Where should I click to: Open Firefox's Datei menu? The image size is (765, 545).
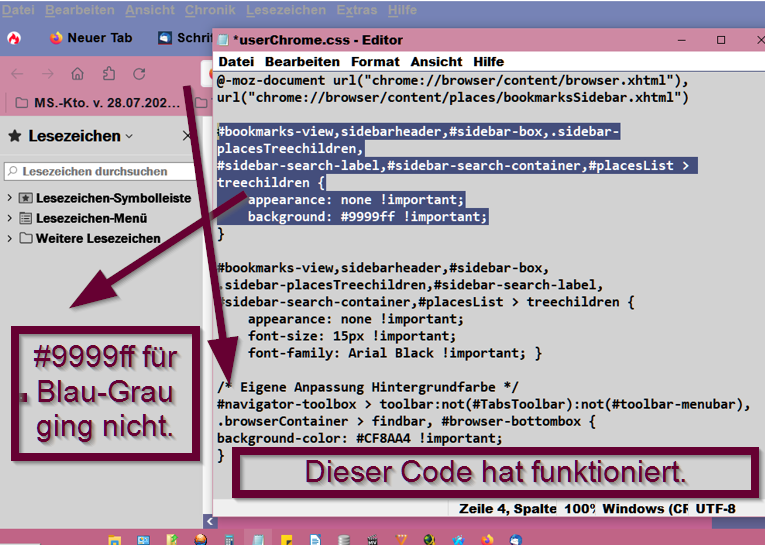click(18, 10)
